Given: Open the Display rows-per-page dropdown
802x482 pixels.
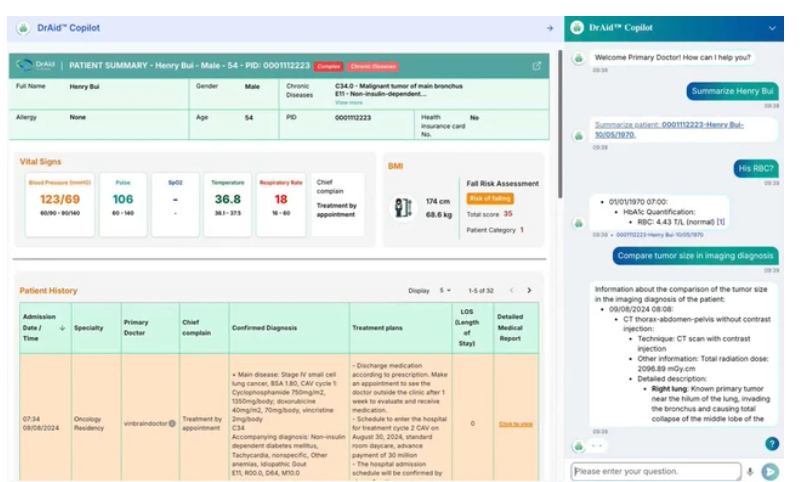Looking at the screenshot, I should [445, 291].
